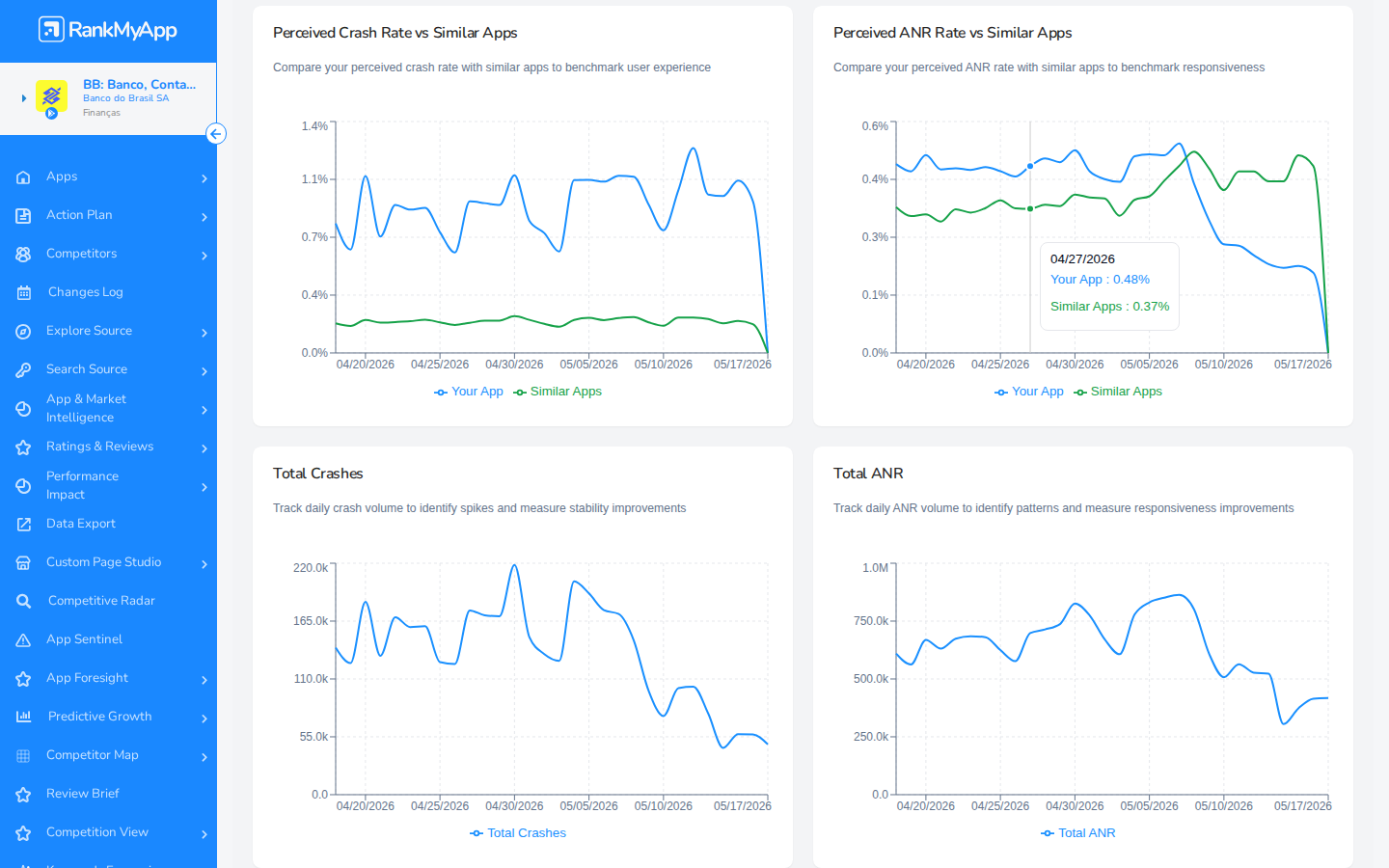This screenshot has height=868, width=1389.
Task: Click the RankMyApp logo
Action: (x=107, y=30)
